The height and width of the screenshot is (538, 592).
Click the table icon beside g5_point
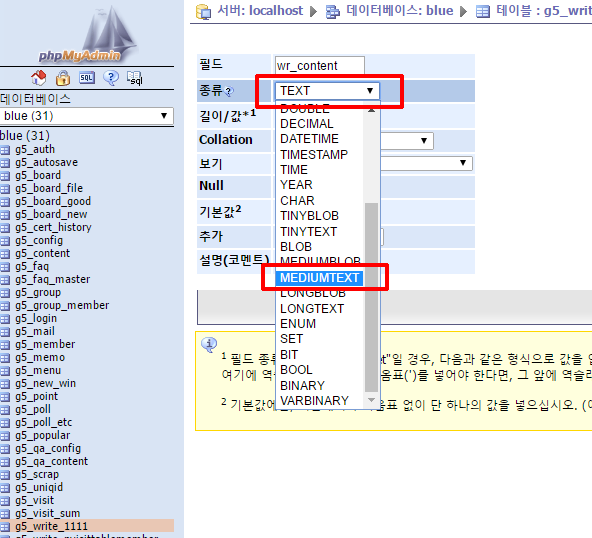5,397
